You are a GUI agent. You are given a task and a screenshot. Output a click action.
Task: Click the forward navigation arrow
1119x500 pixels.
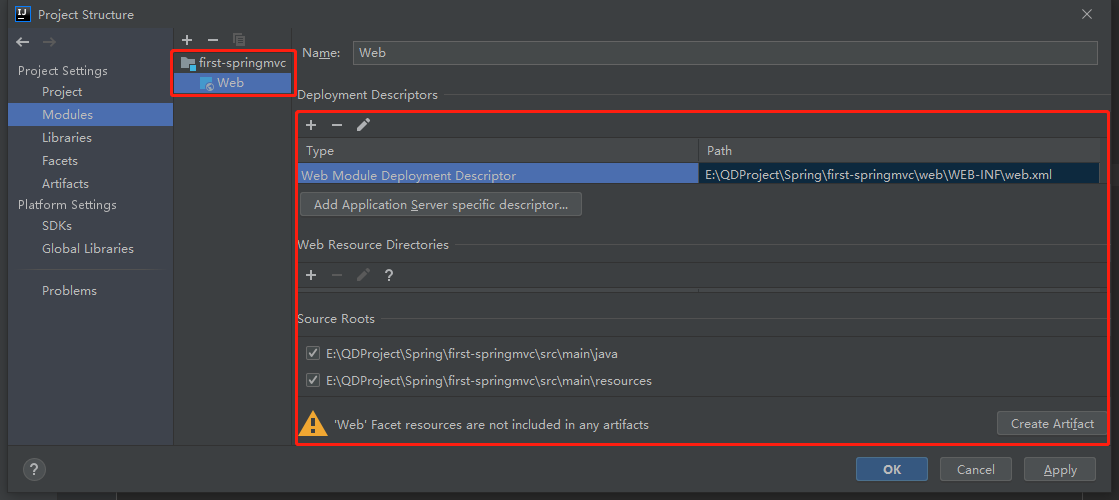49,42
